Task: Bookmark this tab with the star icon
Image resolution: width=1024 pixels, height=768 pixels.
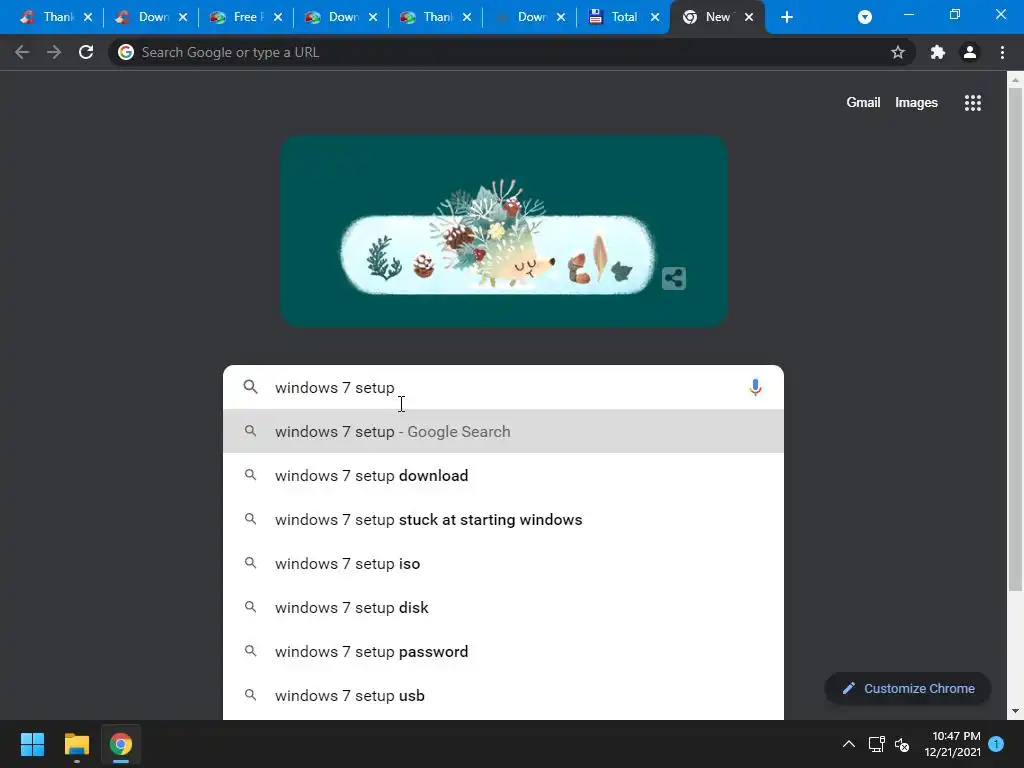Action: [x=898, y=52]
